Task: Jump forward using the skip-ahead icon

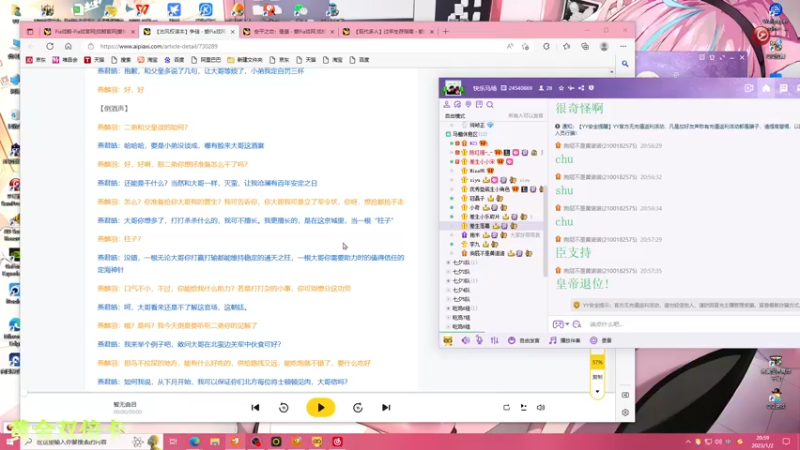Action: (358, 407)
